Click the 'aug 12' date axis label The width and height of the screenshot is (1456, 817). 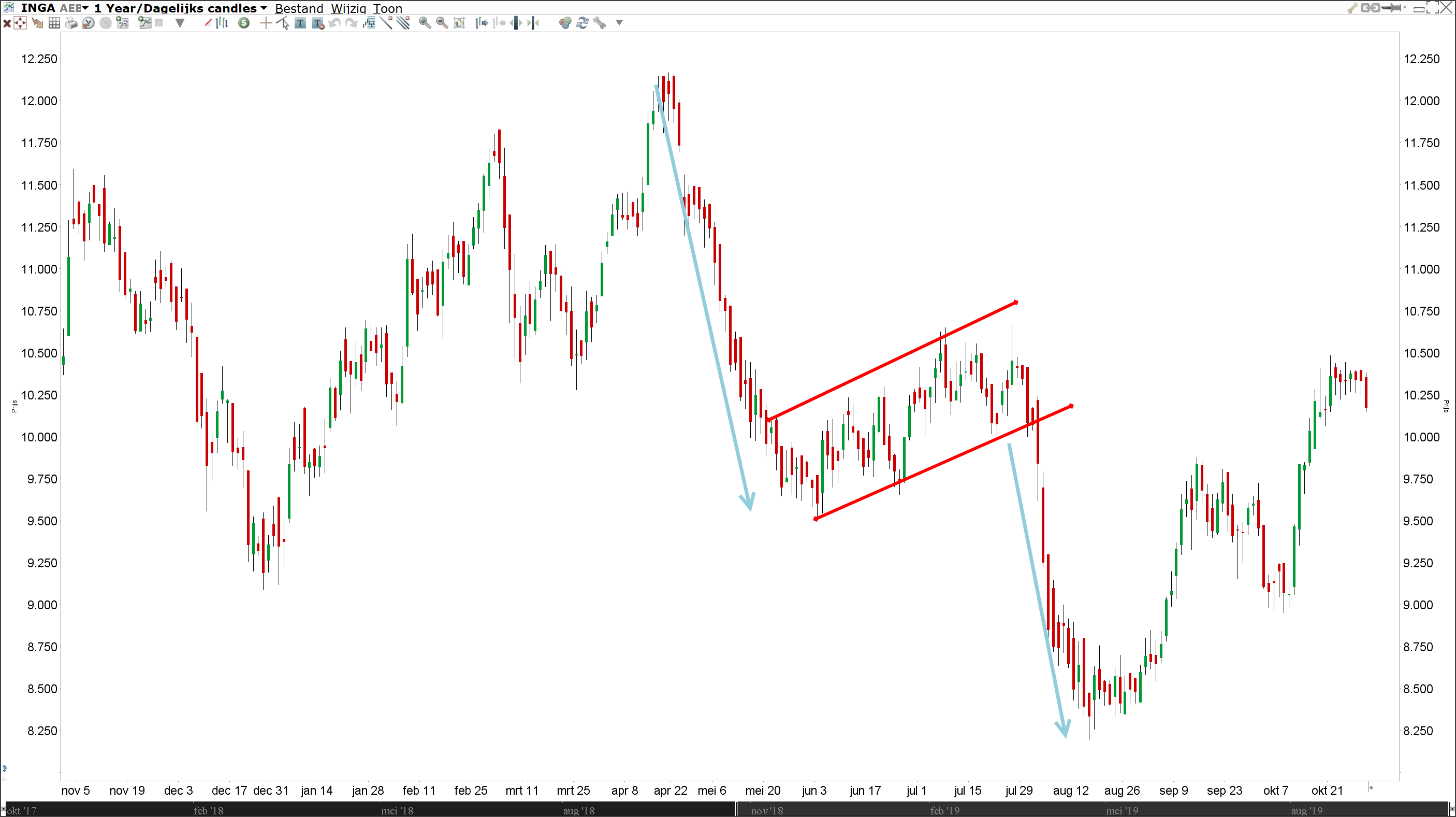(x=1071, y=791)
